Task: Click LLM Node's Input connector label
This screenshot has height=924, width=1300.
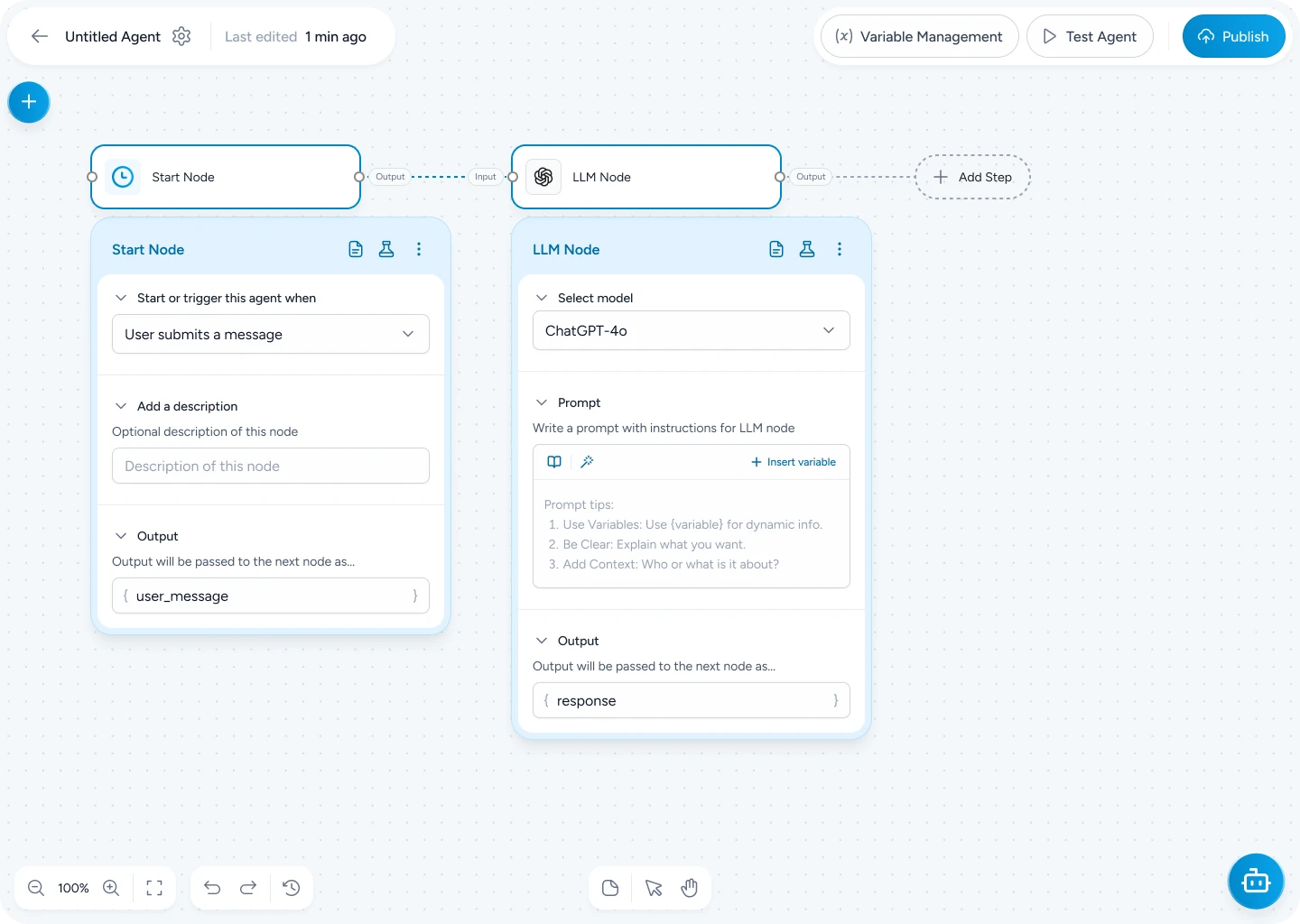Action: (486, 177)
